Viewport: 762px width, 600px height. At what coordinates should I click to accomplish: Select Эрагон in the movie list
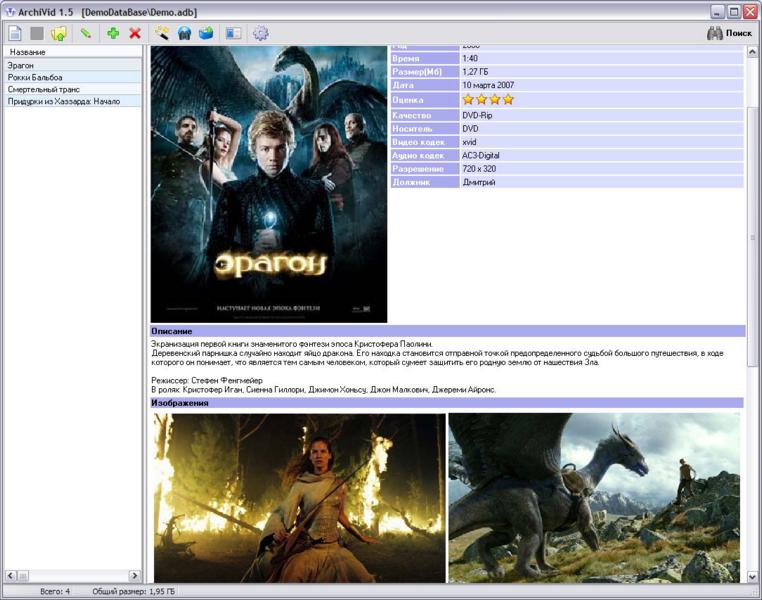click(73, 65)
